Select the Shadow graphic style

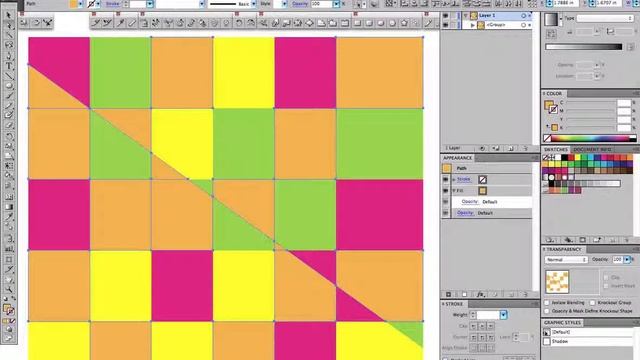point(589,341)
